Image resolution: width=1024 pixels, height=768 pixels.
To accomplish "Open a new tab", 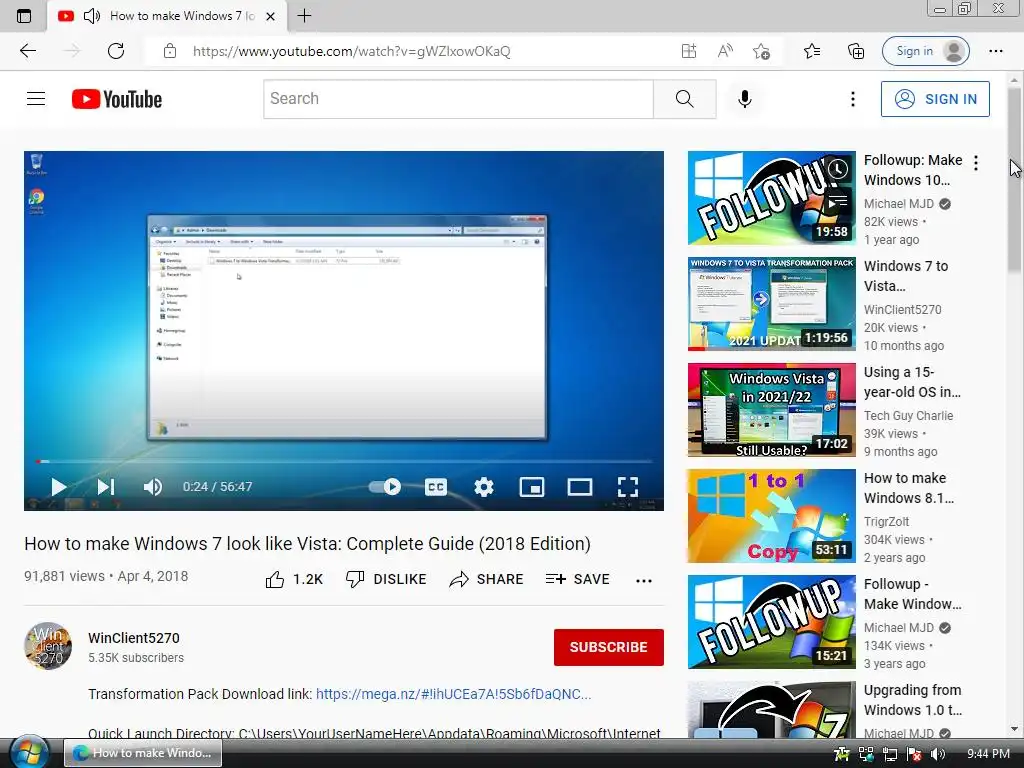I will tap(304, 16).
